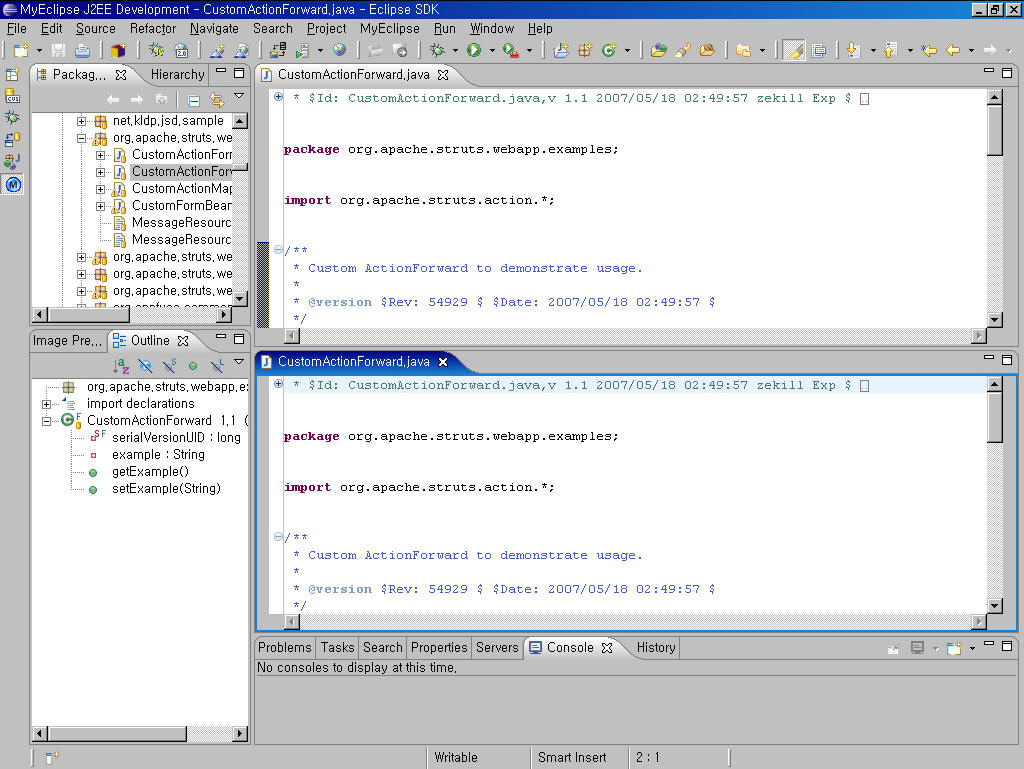
Task: Select getExample() method in Outline
Action: click(150, 472)
